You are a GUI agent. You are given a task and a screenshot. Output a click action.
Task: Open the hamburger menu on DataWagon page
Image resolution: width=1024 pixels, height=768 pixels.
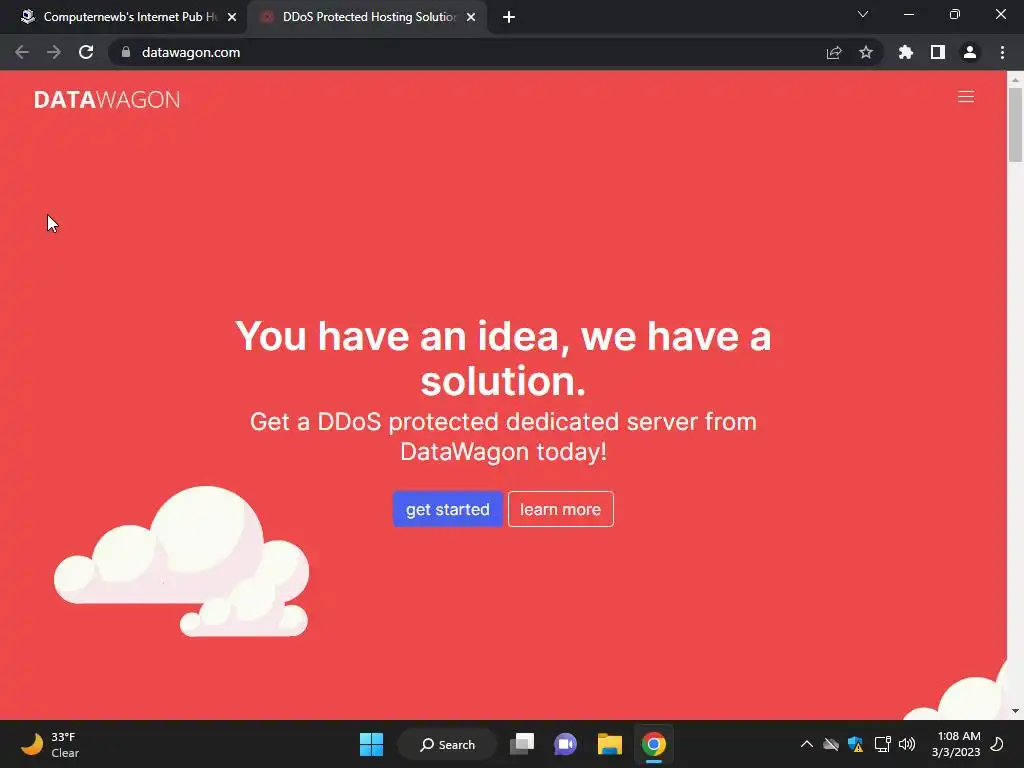point(965,97)
